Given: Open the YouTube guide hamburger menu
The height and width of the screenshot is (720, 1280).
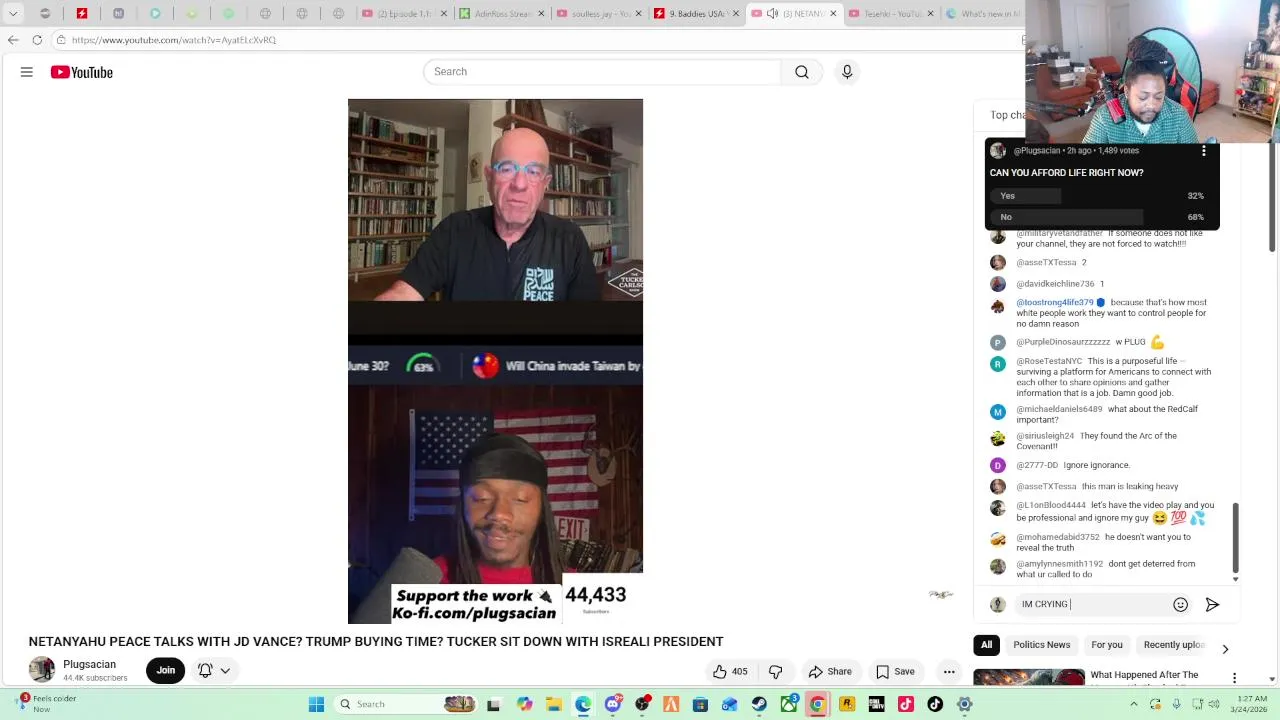Looking at the screenshot, I should pyautogui.click(x=27, y=72).
